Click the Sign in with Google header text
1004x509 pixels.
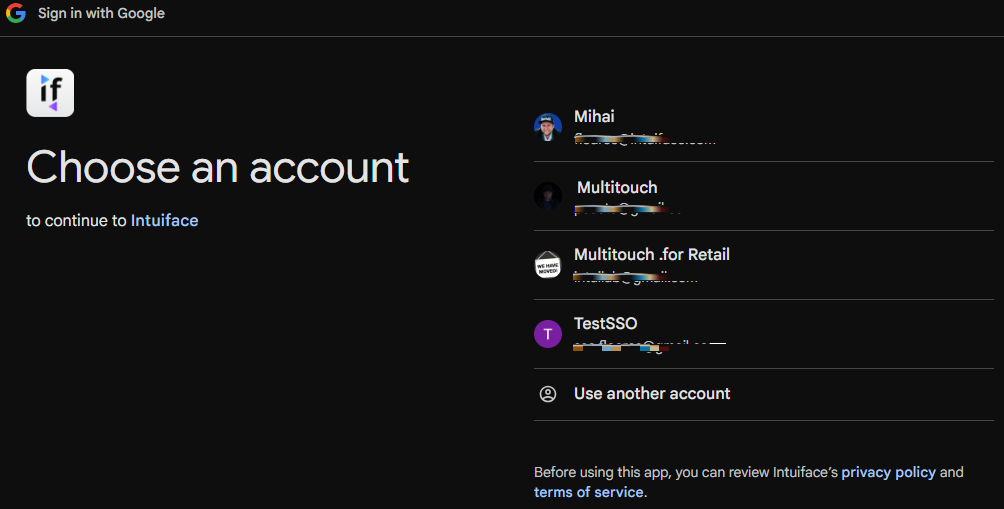[101, 13]
